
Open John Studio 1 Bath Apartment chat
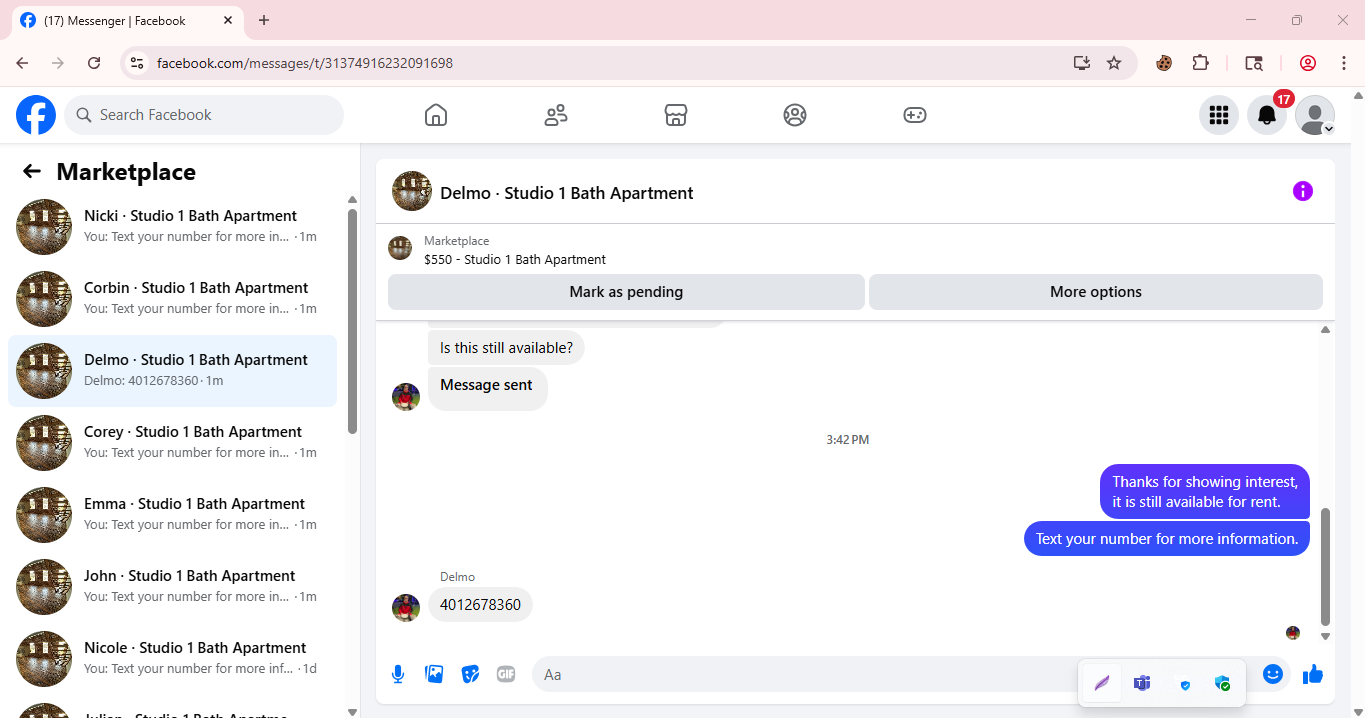pos(172,587)
